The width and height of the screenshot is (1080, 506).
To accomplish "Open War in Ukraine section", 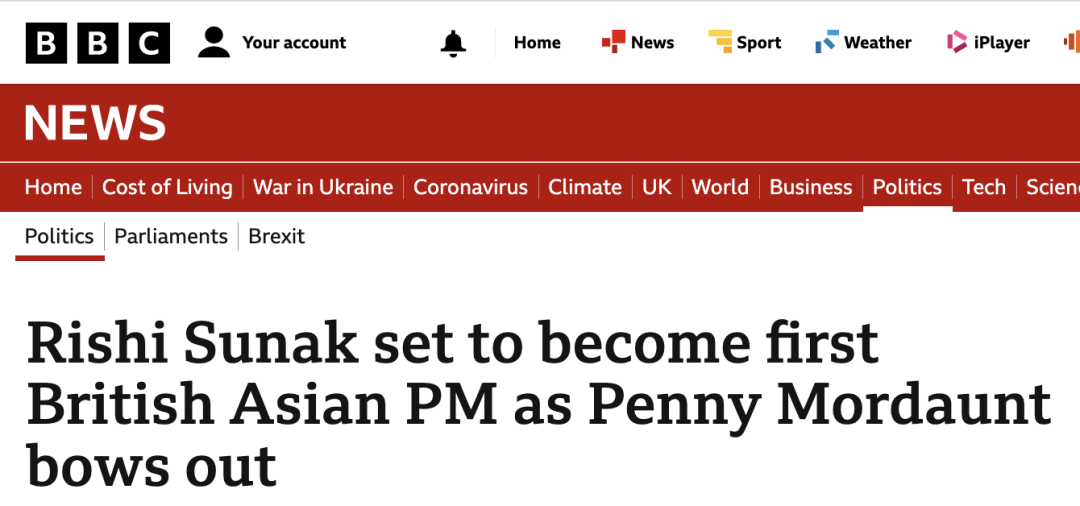I will click(323, 187).
